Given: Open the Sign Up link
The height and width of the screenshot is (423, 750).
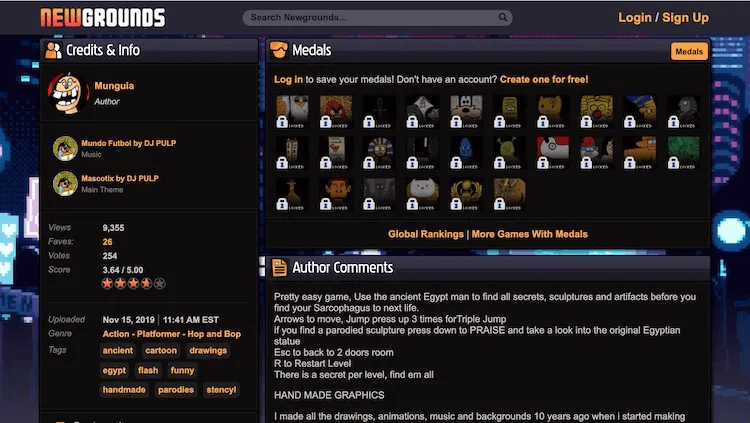Looking at the screenshot, I should [x=685, y=18].
